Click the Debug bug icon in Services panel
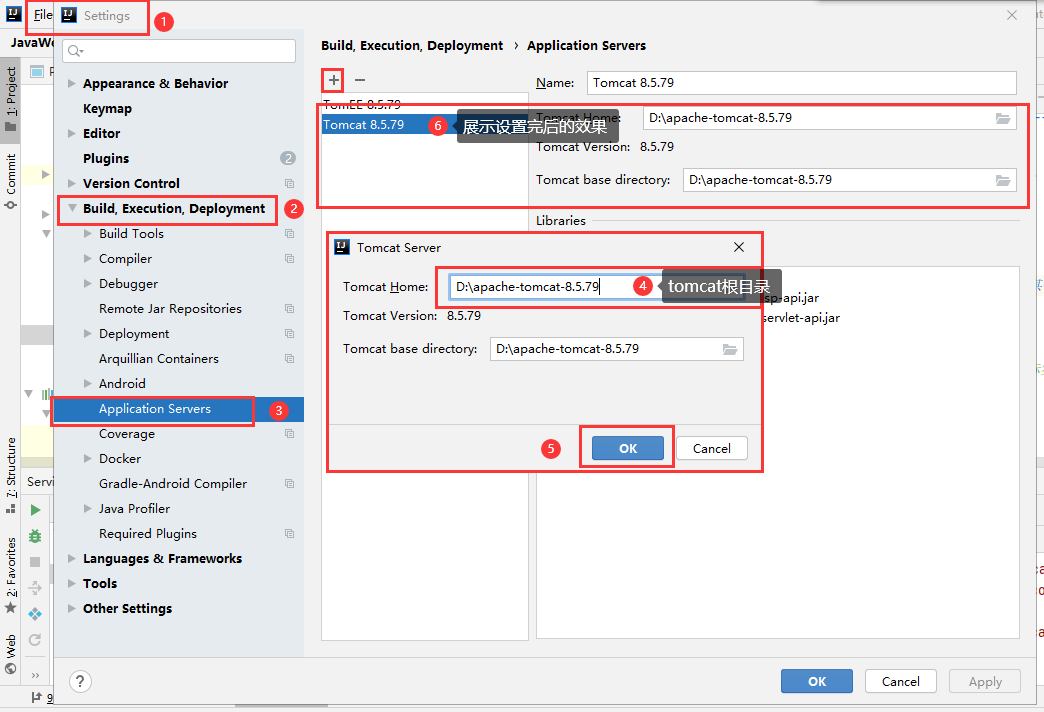Viewport: 1044px width, 712px height. [x=35, y=536]
